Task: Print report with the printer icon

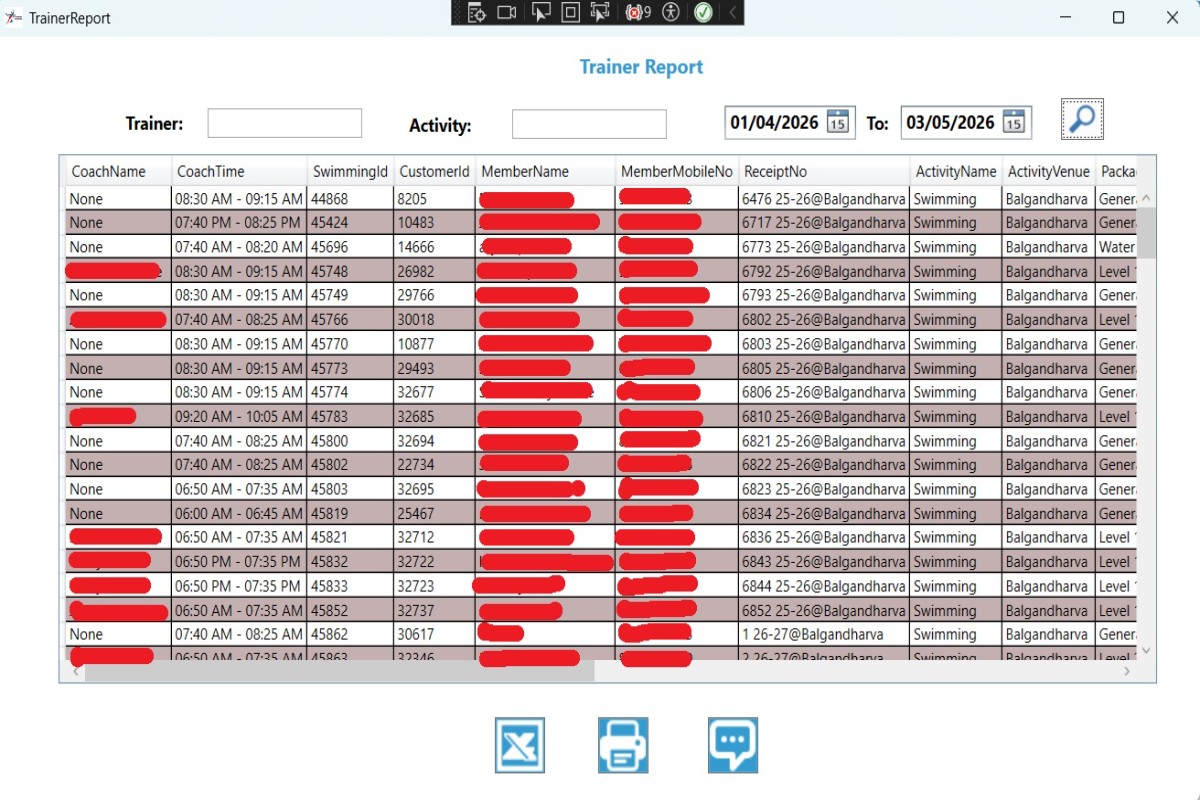Action: [623, 745]
